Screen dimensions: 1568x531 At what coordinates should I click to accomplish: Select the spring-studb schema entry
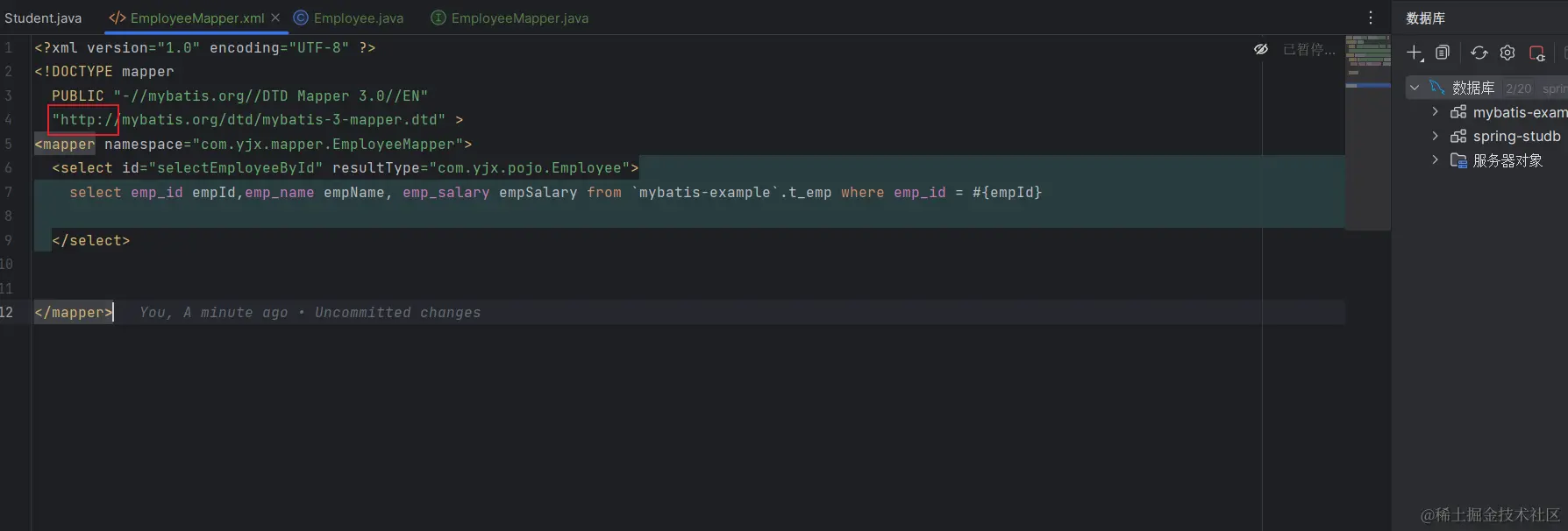click(1517, 136)
